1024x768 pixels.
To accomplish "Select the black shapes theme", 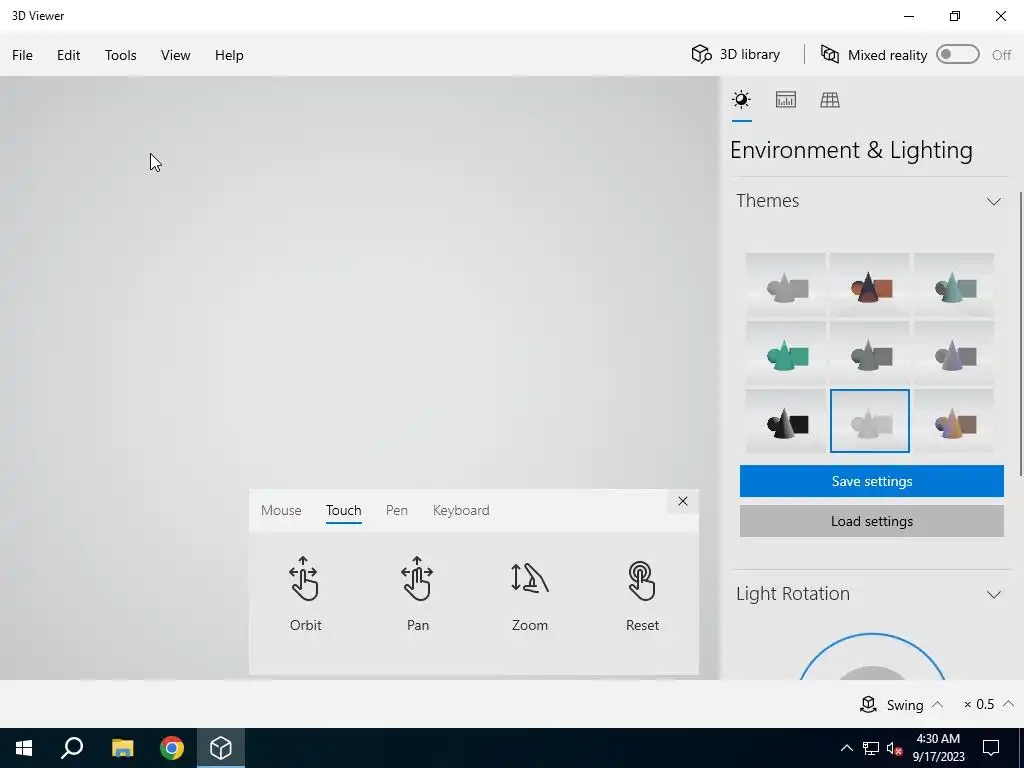I will click(786, 421).
